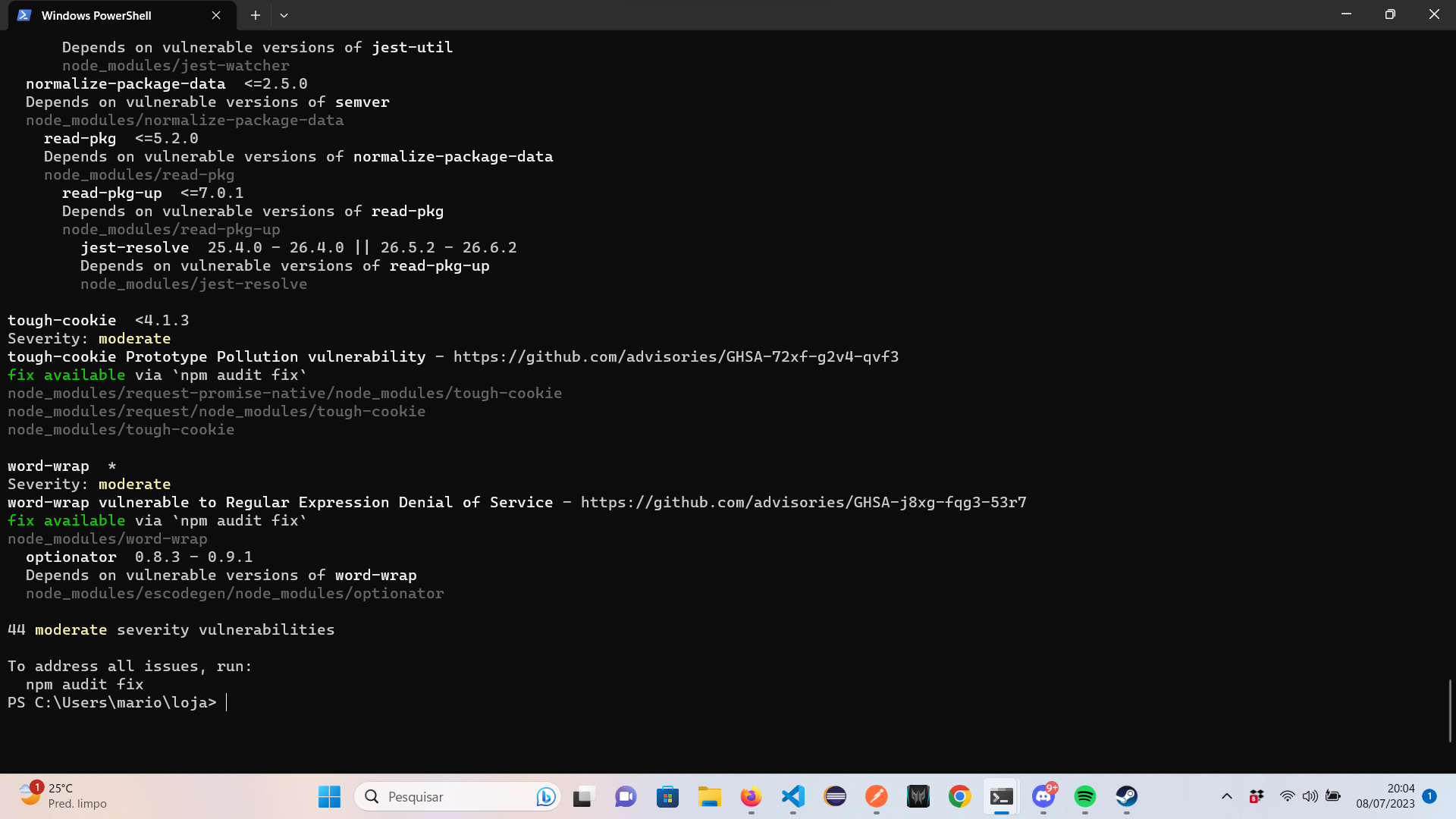Viewport: 1456px width, 819px height.
Task: Click 'node_modules/request/node_modules/tough-cookie' path
Action: click(x=217, y=412)
